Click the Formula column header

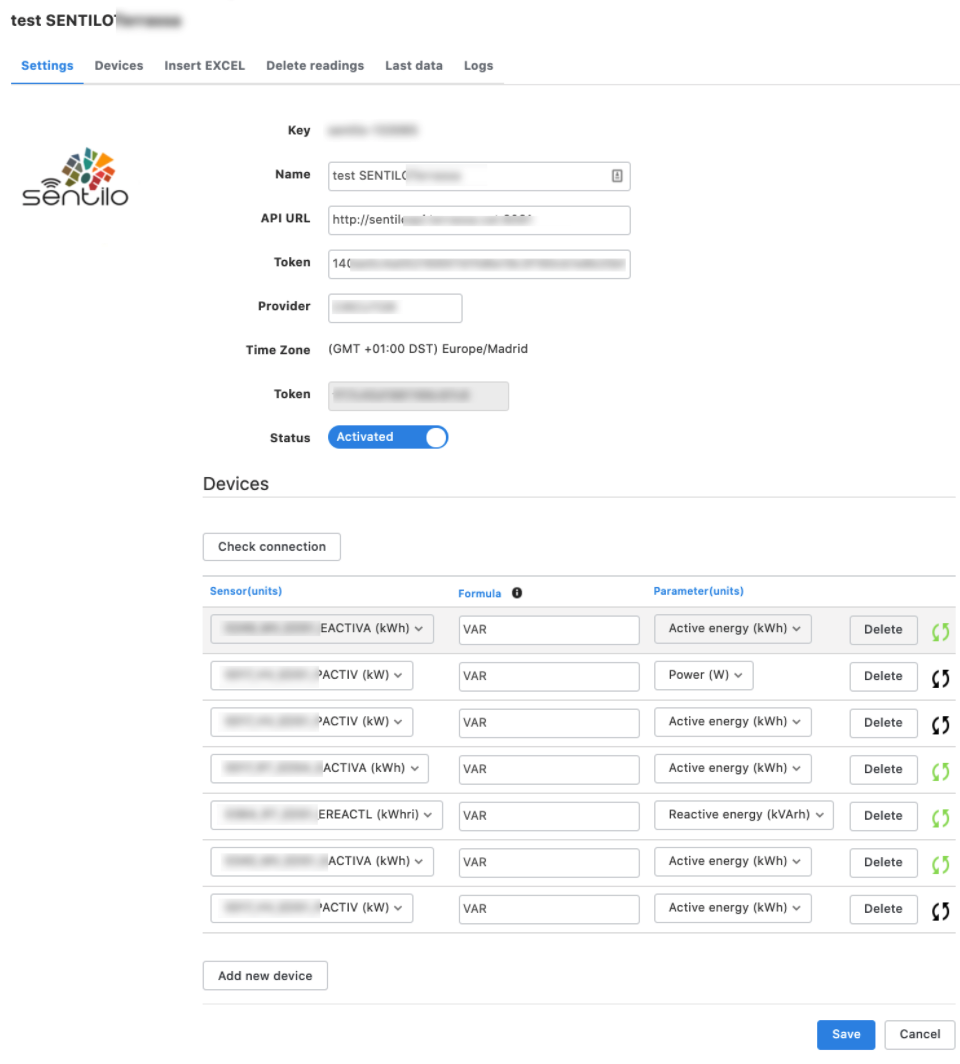click(x=479, y=594)
